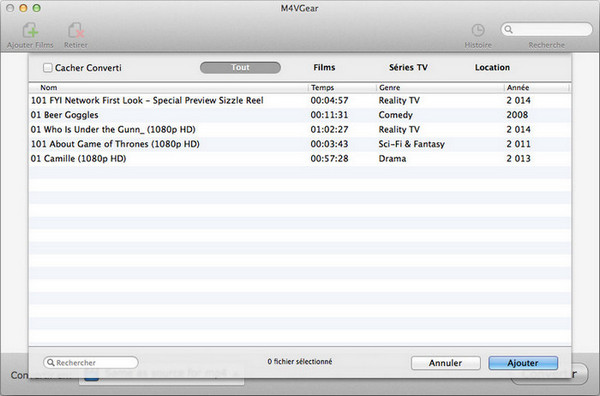The image size is (600, 396).
Task: Select the Tout filter tab
Action: pyautogui.click(x=240, y=67)
